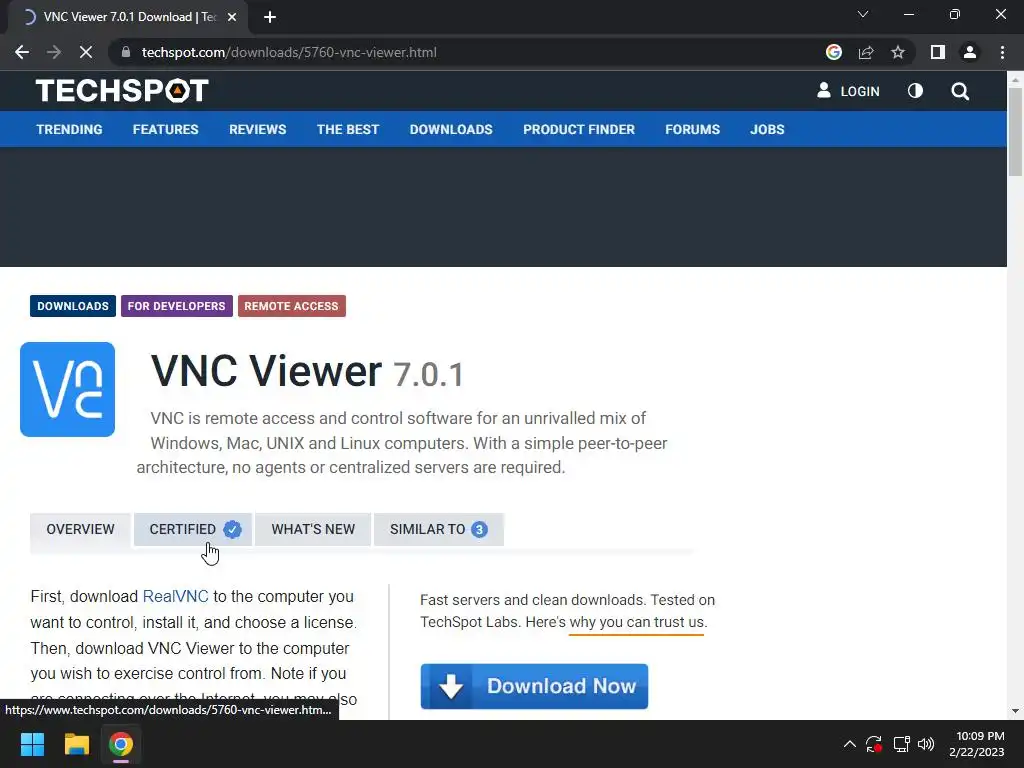Screen dimensions: 1024x768
Task: Click scrollbar down arrow
Action: tap(1015, 711)
